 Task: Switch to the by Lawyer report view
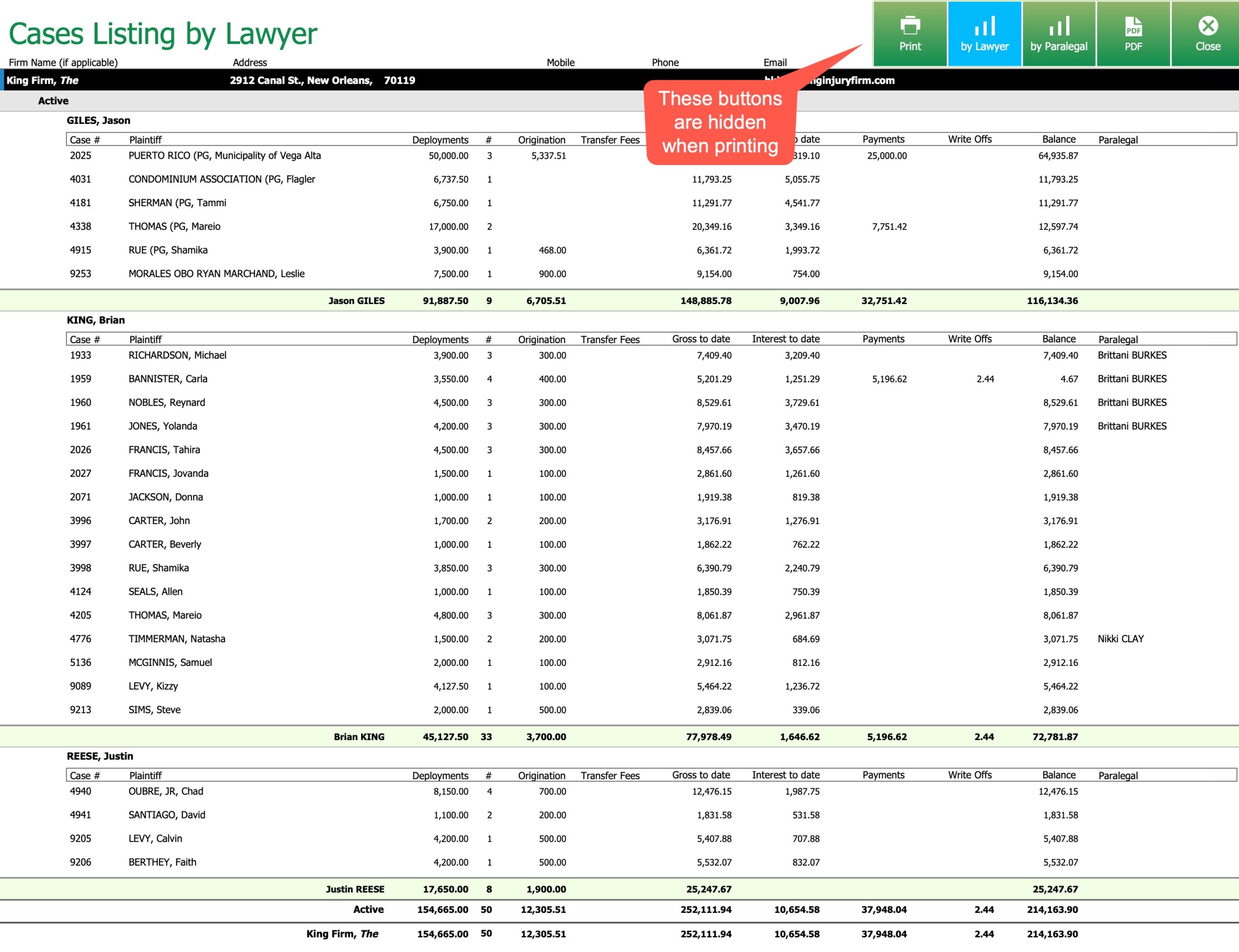pyautogui.click(x=984, y=34)
